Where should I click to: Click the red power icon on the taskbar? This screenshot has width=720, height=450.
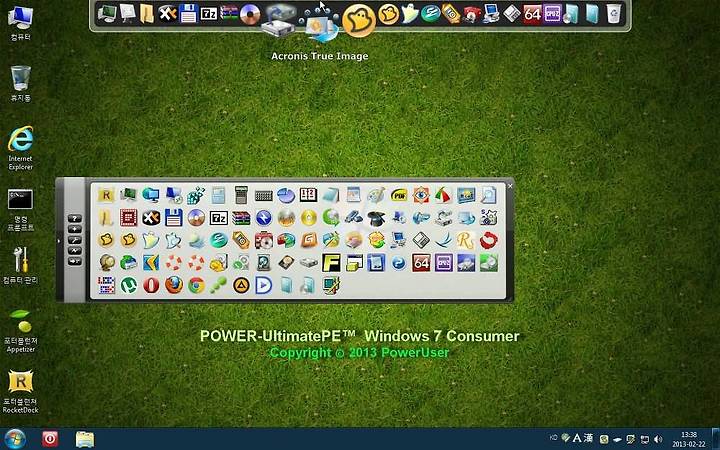[x=50, y=439]
